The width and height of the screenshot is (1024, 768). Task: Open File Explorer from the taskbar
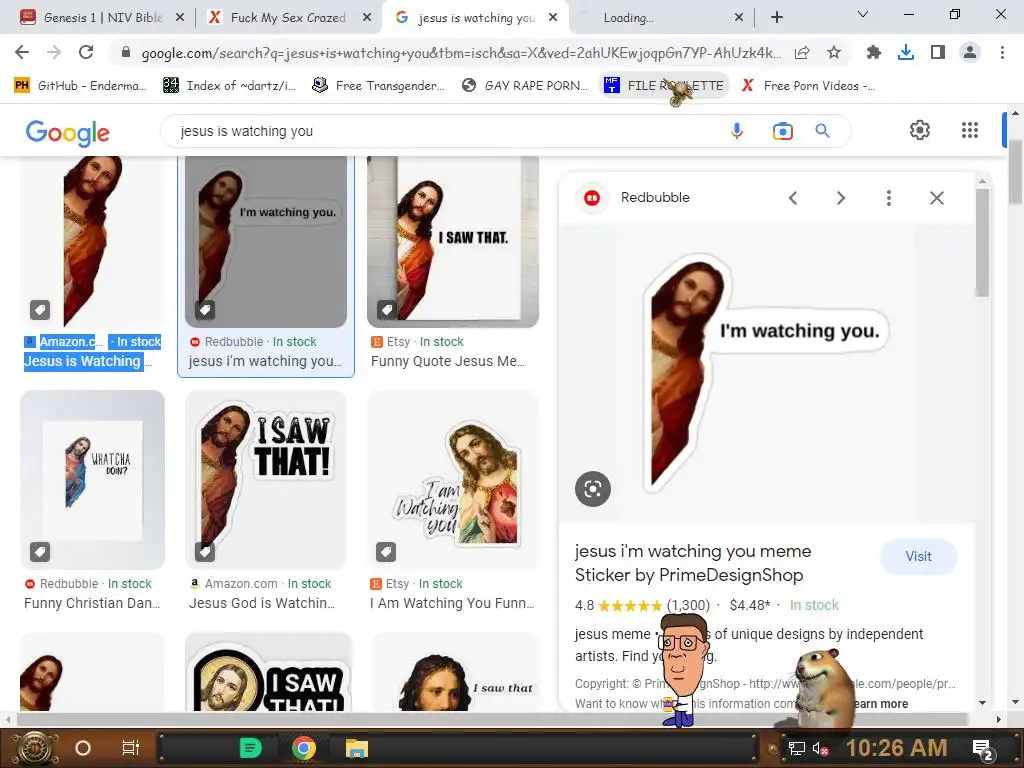point(357,748)
